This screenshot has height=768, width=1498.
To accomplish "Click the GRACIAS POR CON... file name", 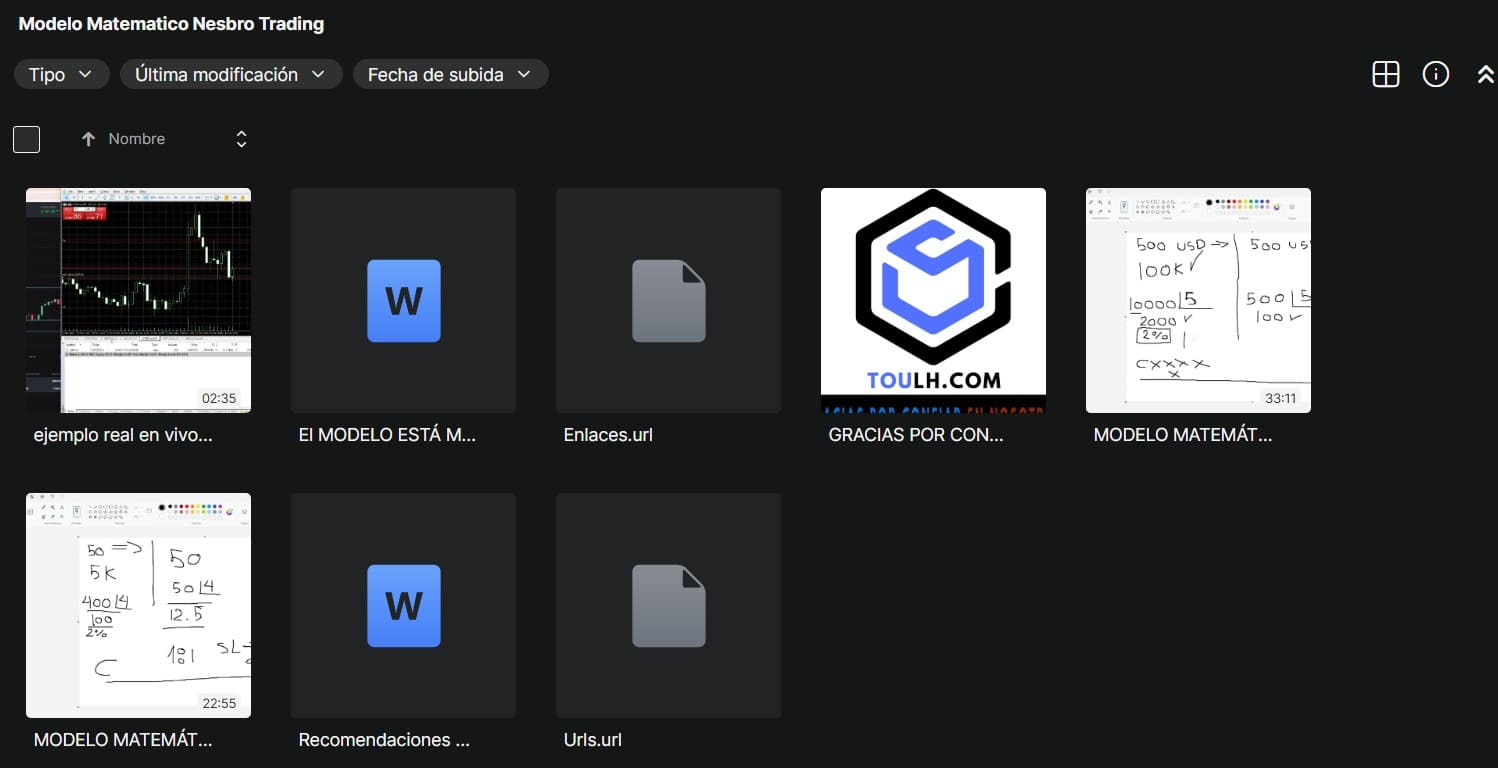I will coord(915,435).
